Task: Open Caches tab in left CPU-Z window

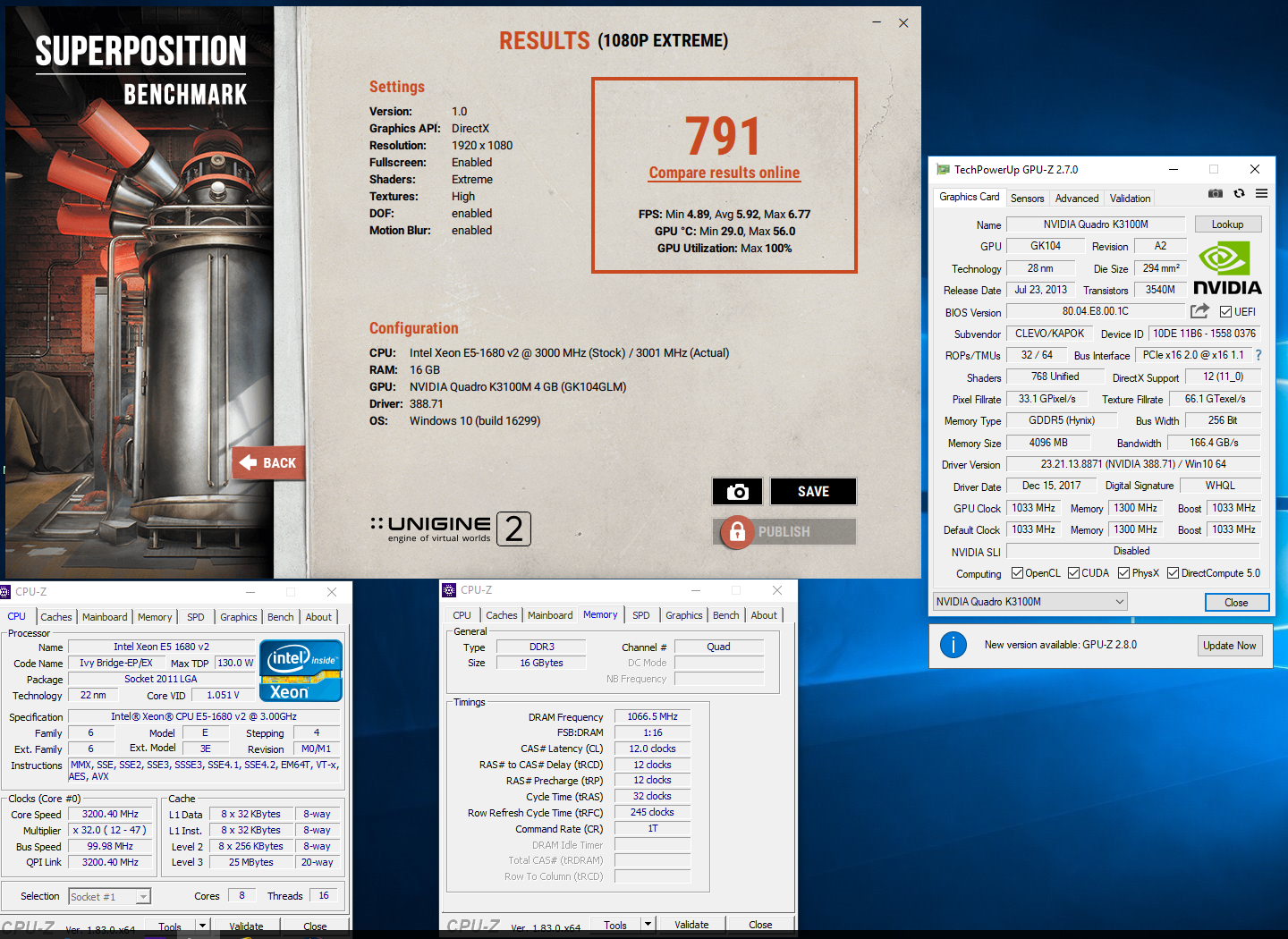Action: click(x=56, y=617)
